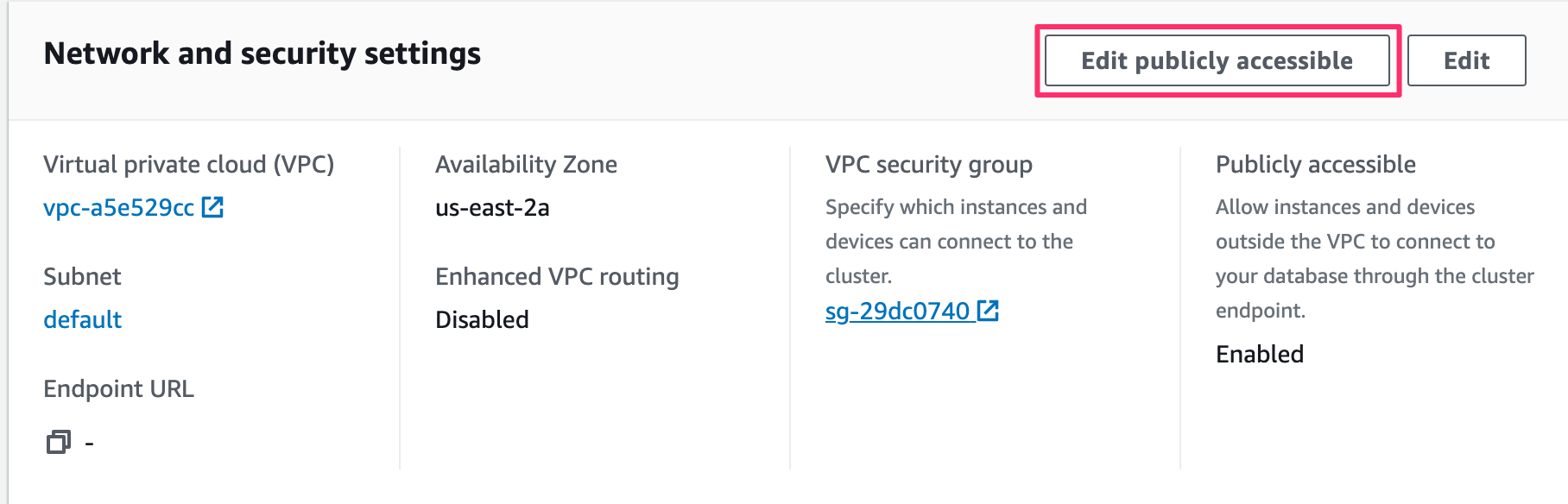Screen dimensions: 1568x504
Task: Click the Disabled routing status text
Action: click(482, 320)
